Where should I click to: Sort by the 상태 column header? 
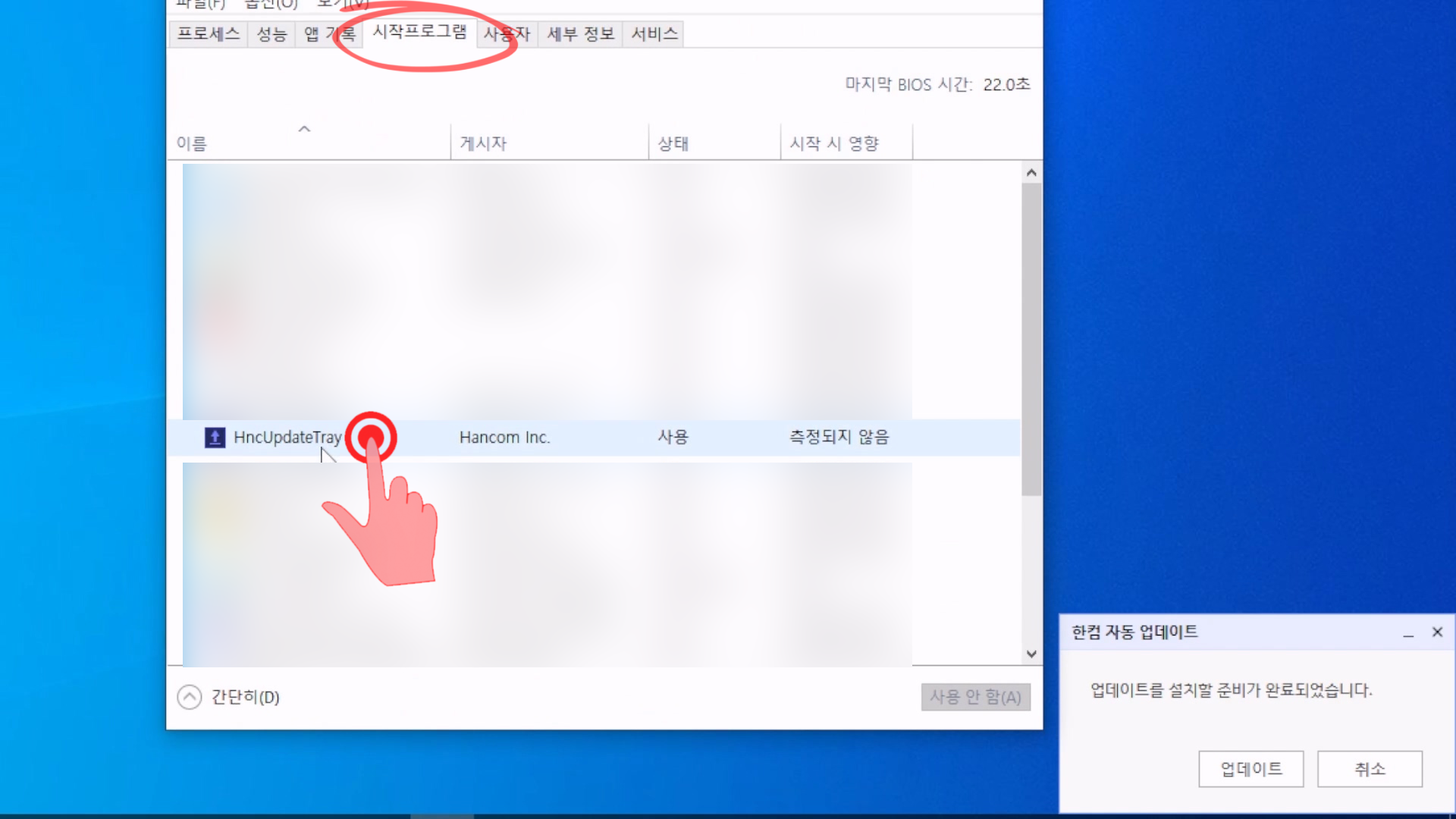tap(673, 143)
